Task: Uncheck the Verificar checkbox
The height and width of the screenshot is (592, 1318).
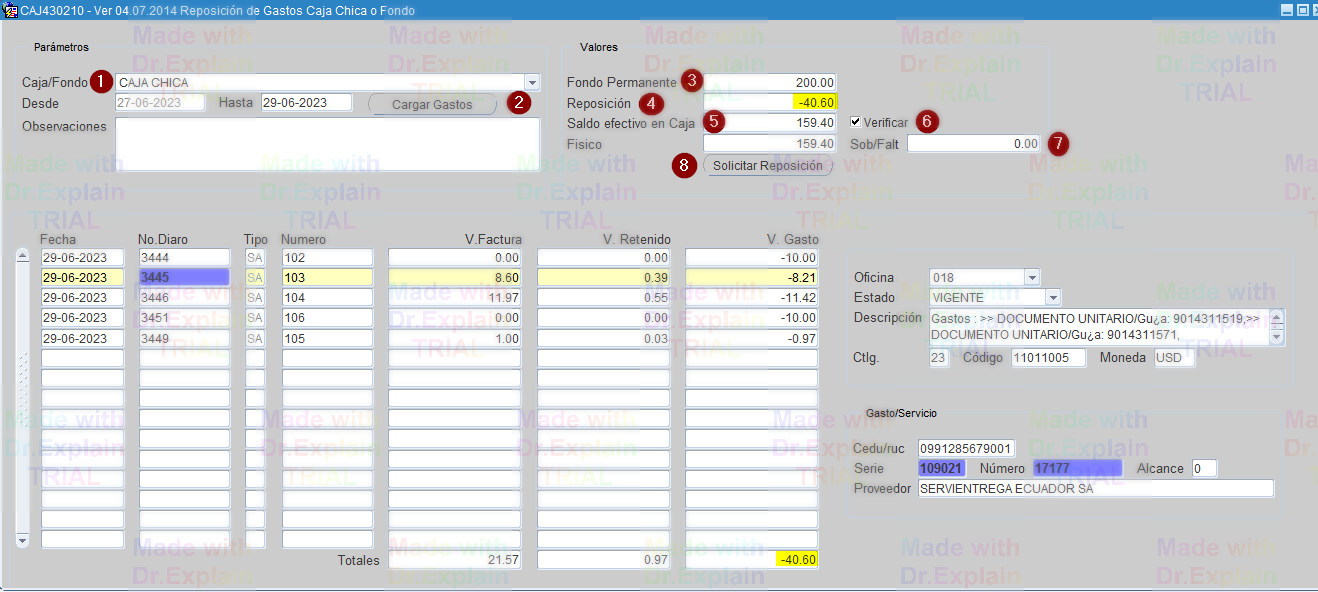Action: (856, 122)
